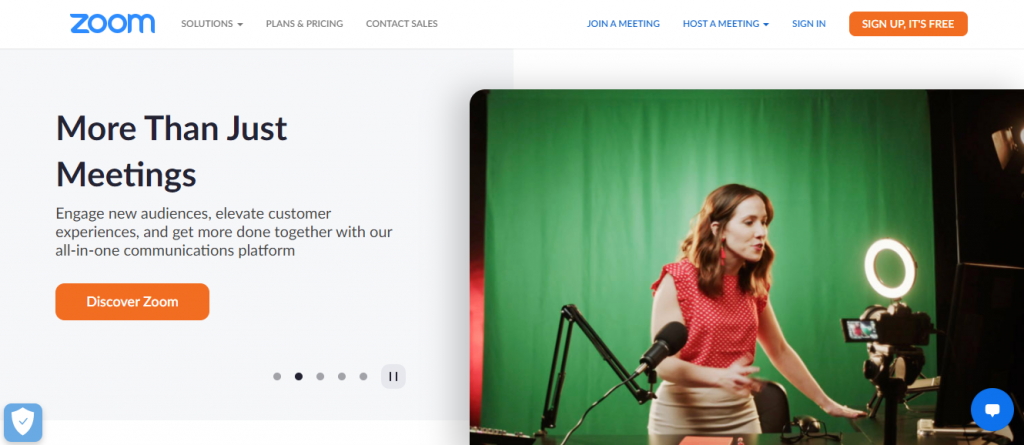
Task: Expand the Solutions dropdown menu
Action: coord(212,24)
